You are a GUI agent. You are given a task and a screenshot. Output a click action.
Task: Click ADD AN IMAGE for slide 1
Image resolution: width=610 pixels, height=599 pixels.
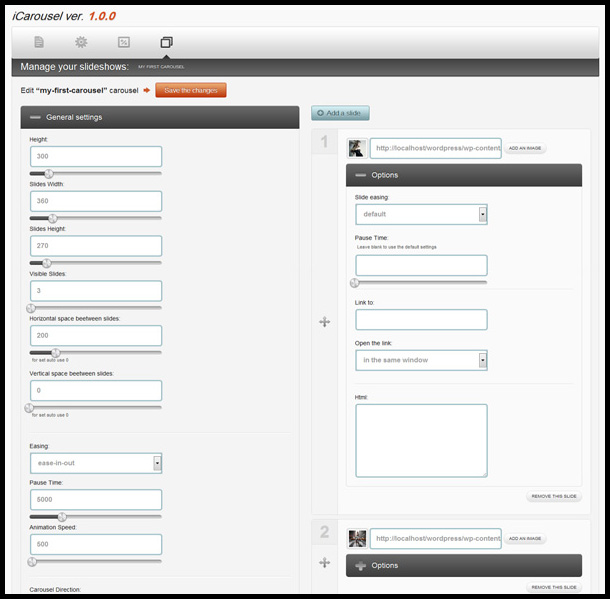[525, 148]
